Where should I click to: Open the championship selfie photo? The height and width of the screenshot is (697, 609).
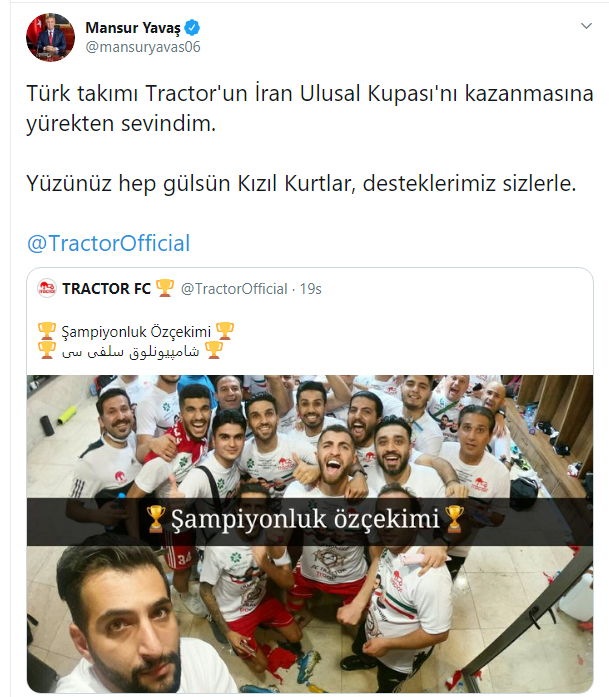(x=310, y=533)
